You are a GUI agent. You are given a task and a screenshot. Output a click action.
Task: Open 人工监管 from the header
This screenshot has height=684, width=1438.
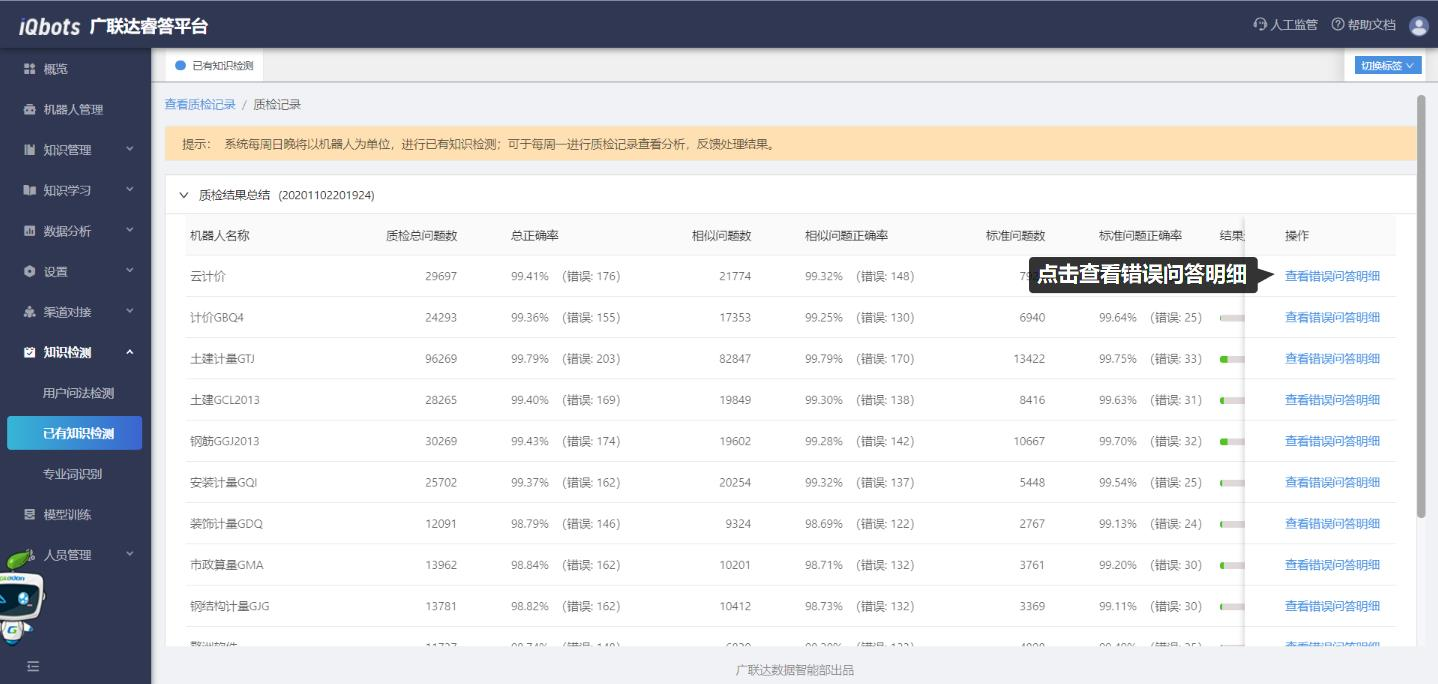(1285, 25)
